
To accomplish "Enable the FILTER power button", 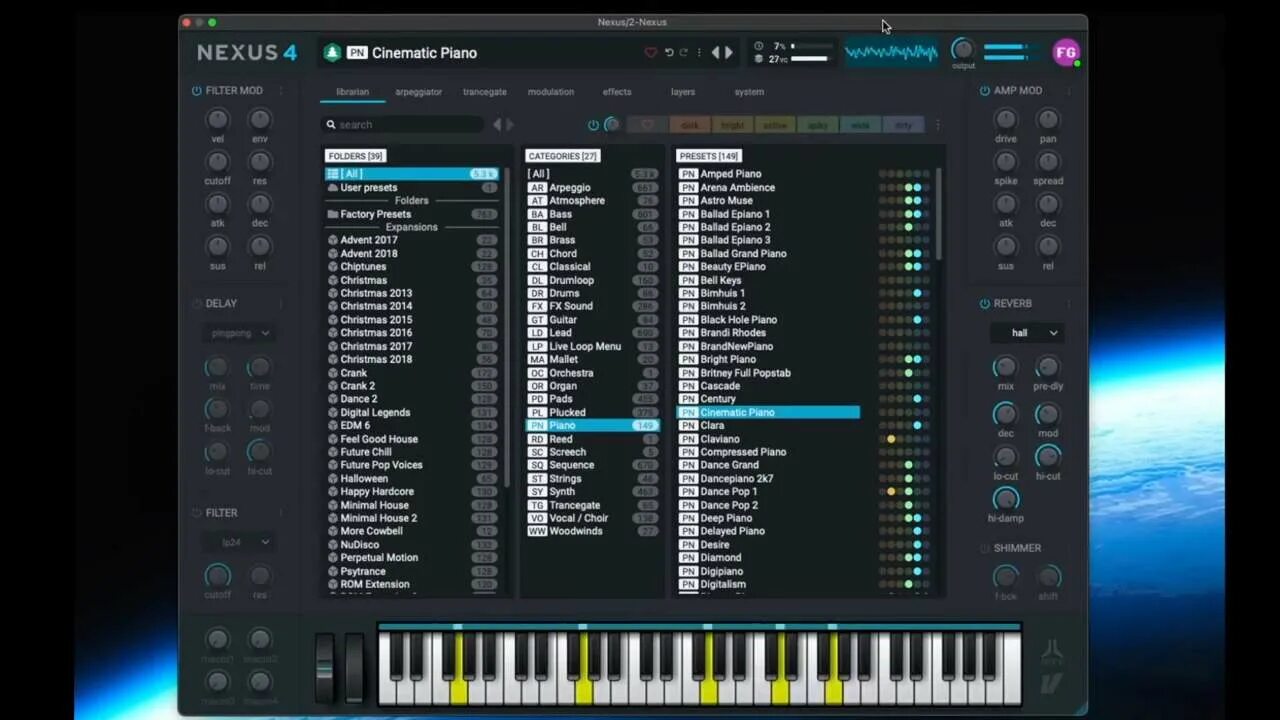I will pyautogui.click(x=196, y=513).
